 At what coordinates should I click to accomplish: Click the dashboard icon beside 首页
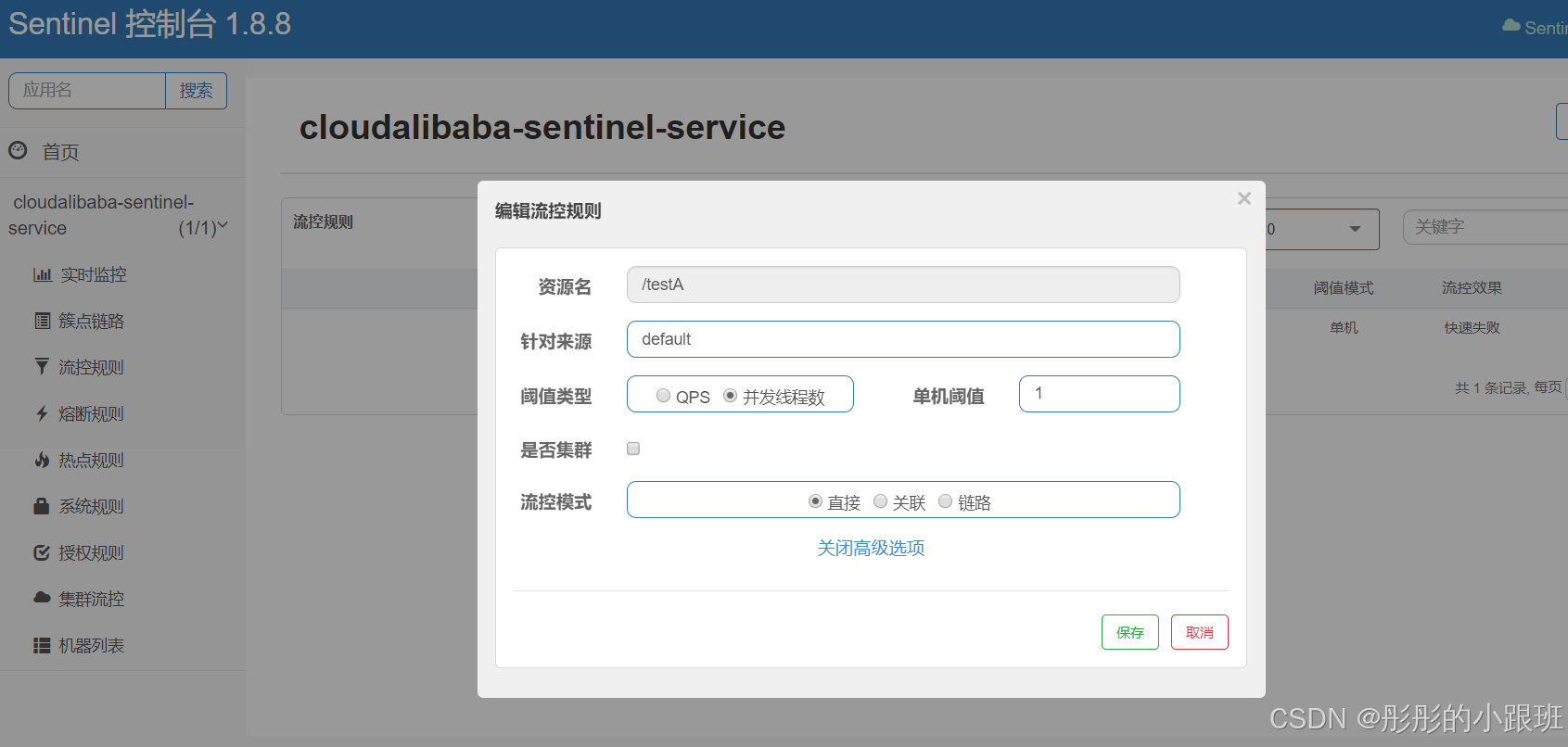[18, 150]
